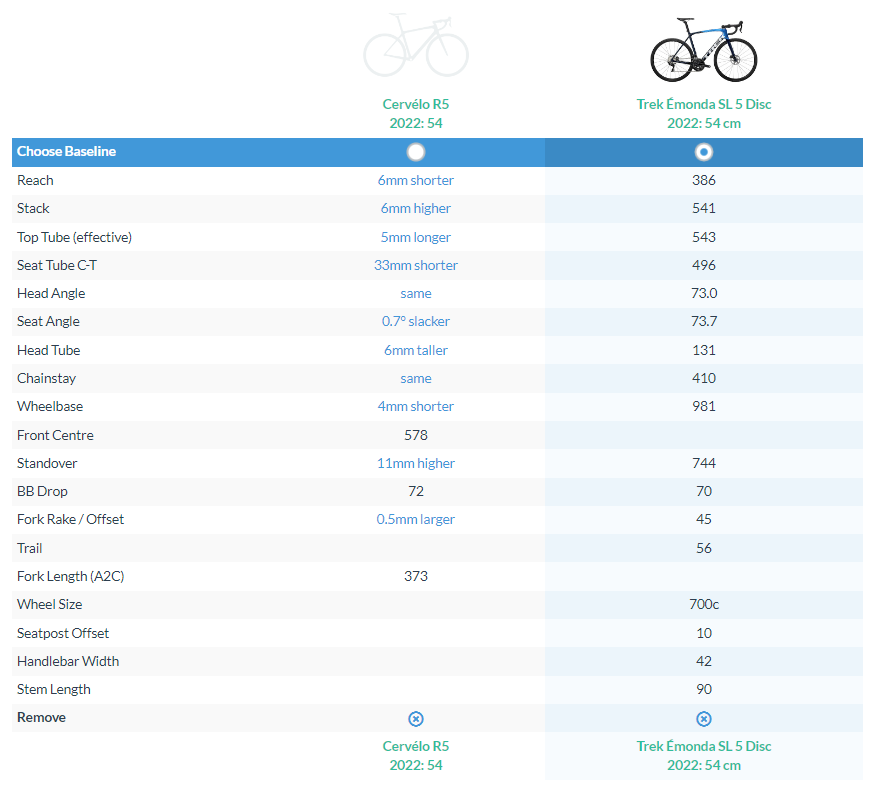Open Trek Émonda SL 5 Disc top link

703,114
